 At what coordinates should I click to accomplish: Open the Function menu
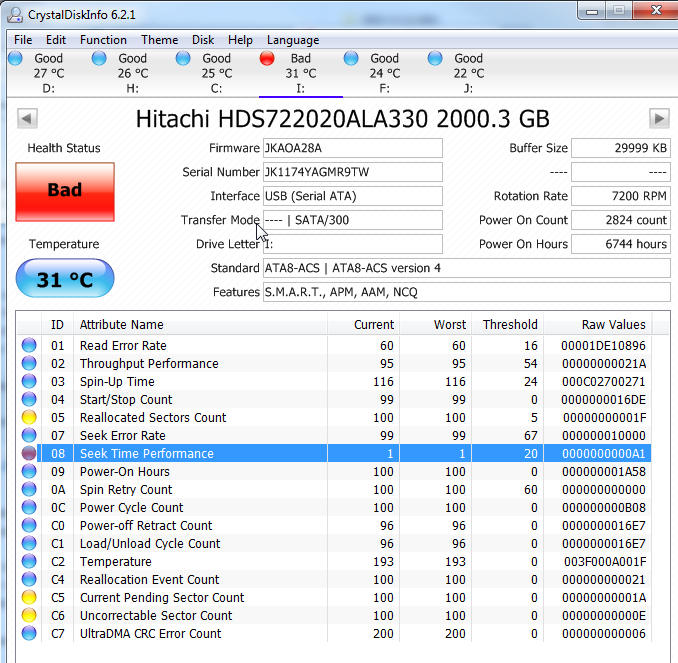[103, 40]
